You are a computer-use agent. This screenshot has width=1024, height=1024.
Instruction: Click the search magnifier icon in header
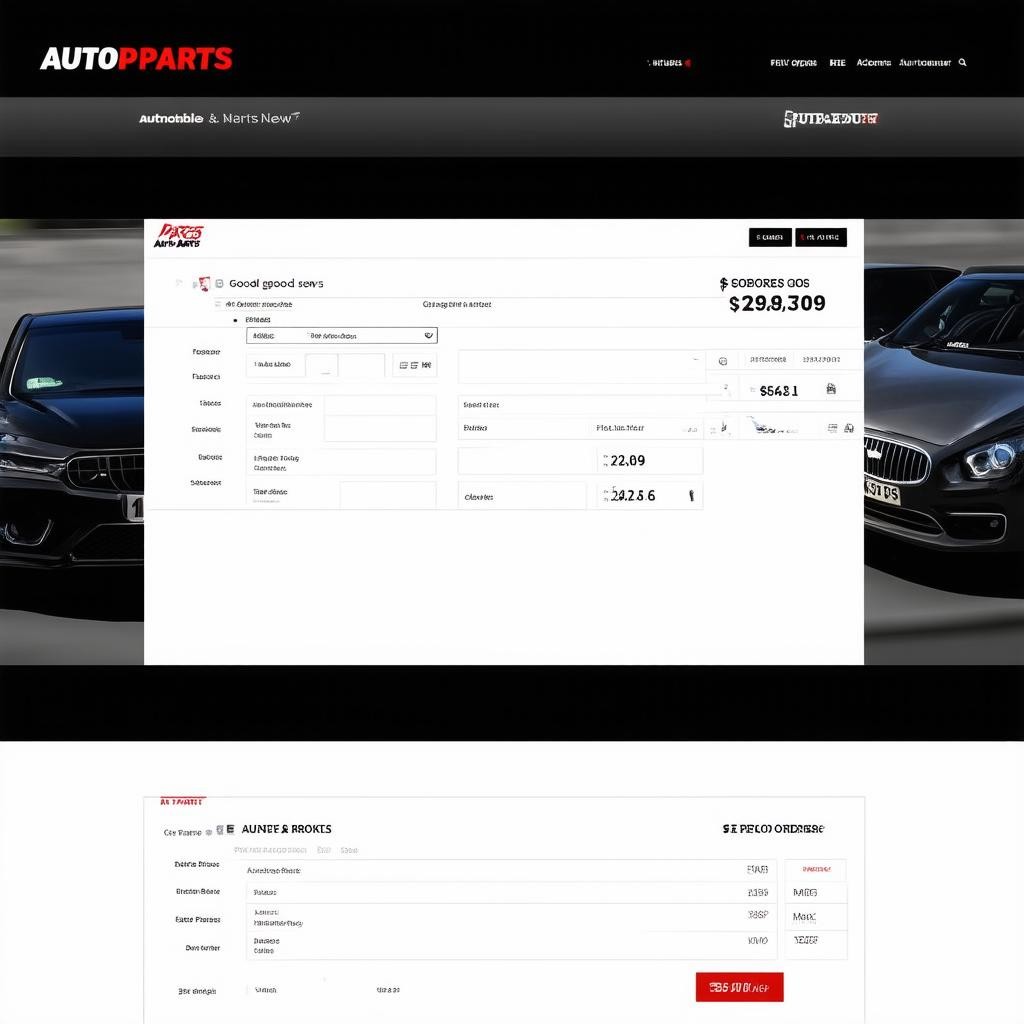pos(962,62)
